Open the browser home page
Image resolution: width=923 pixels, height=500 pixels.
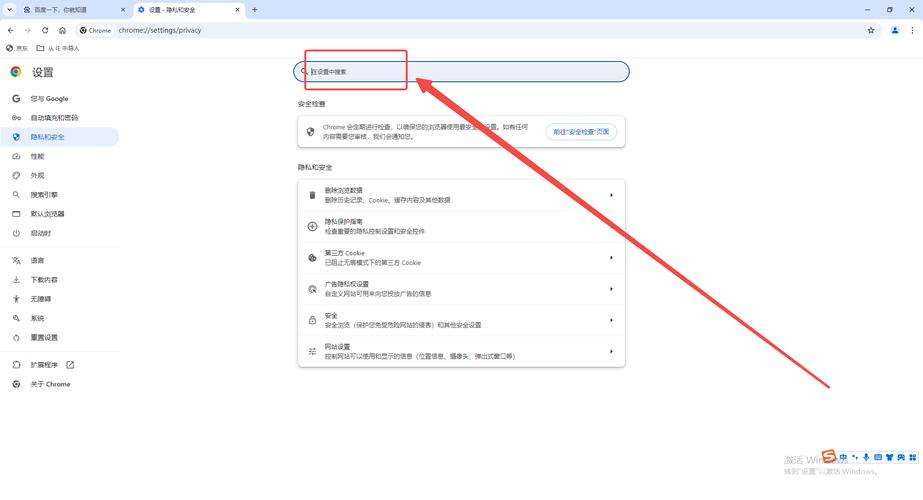[x=62, y=30]
